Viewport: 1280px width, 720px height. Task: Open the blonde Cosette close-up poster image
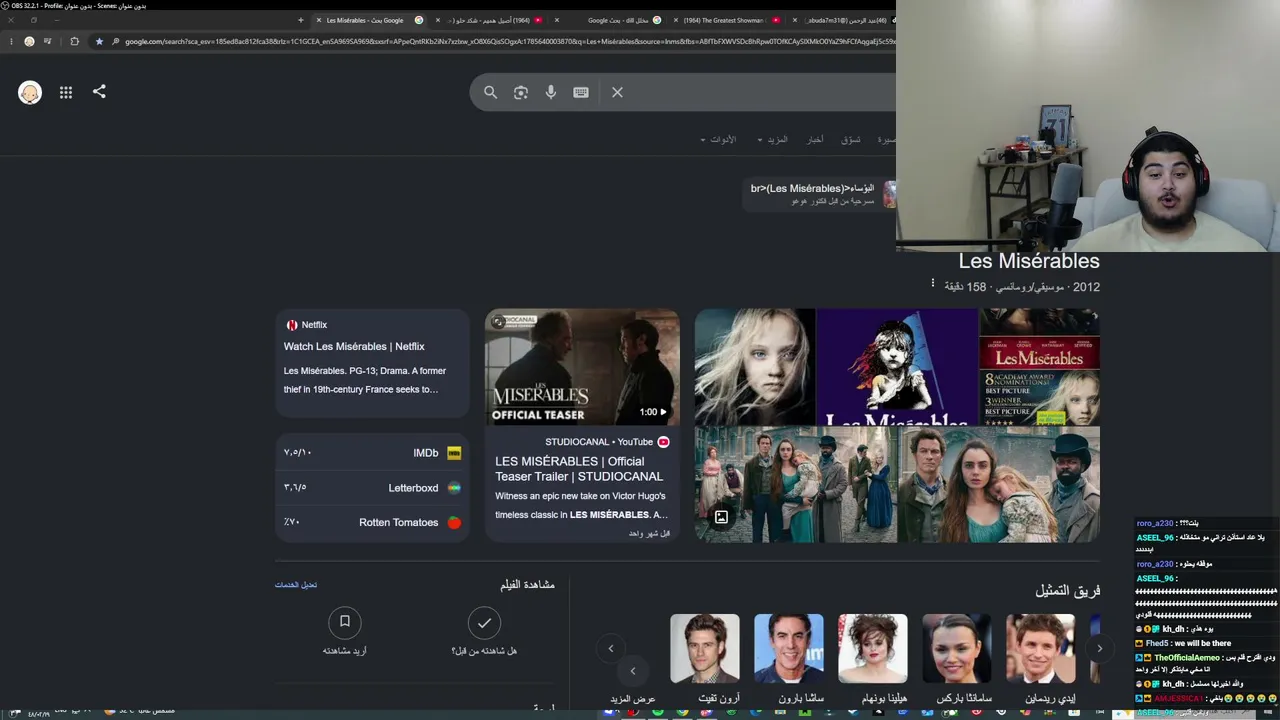pos(755,367)
